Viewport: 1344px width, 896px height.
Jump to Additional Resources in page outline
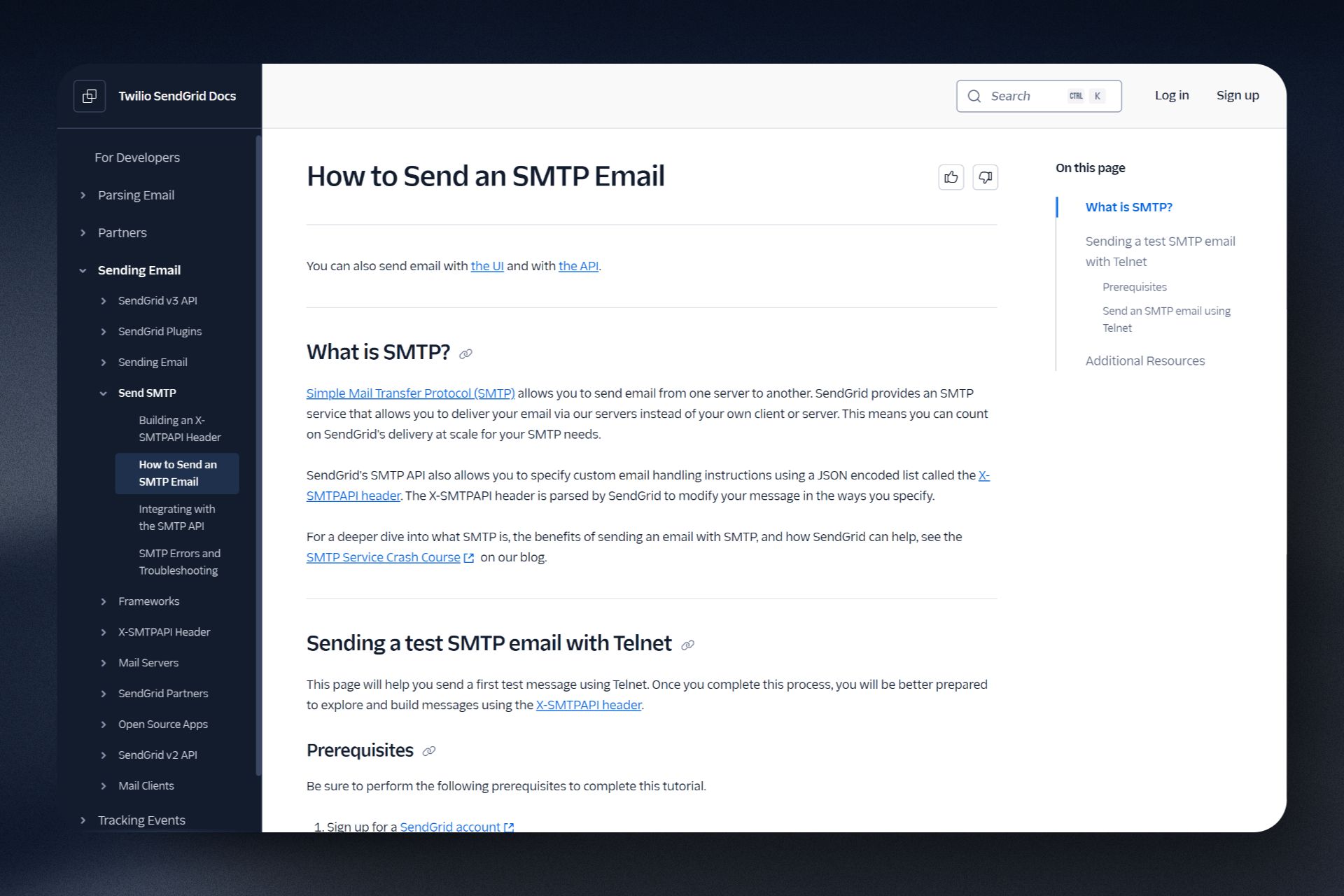(1145, 361)
